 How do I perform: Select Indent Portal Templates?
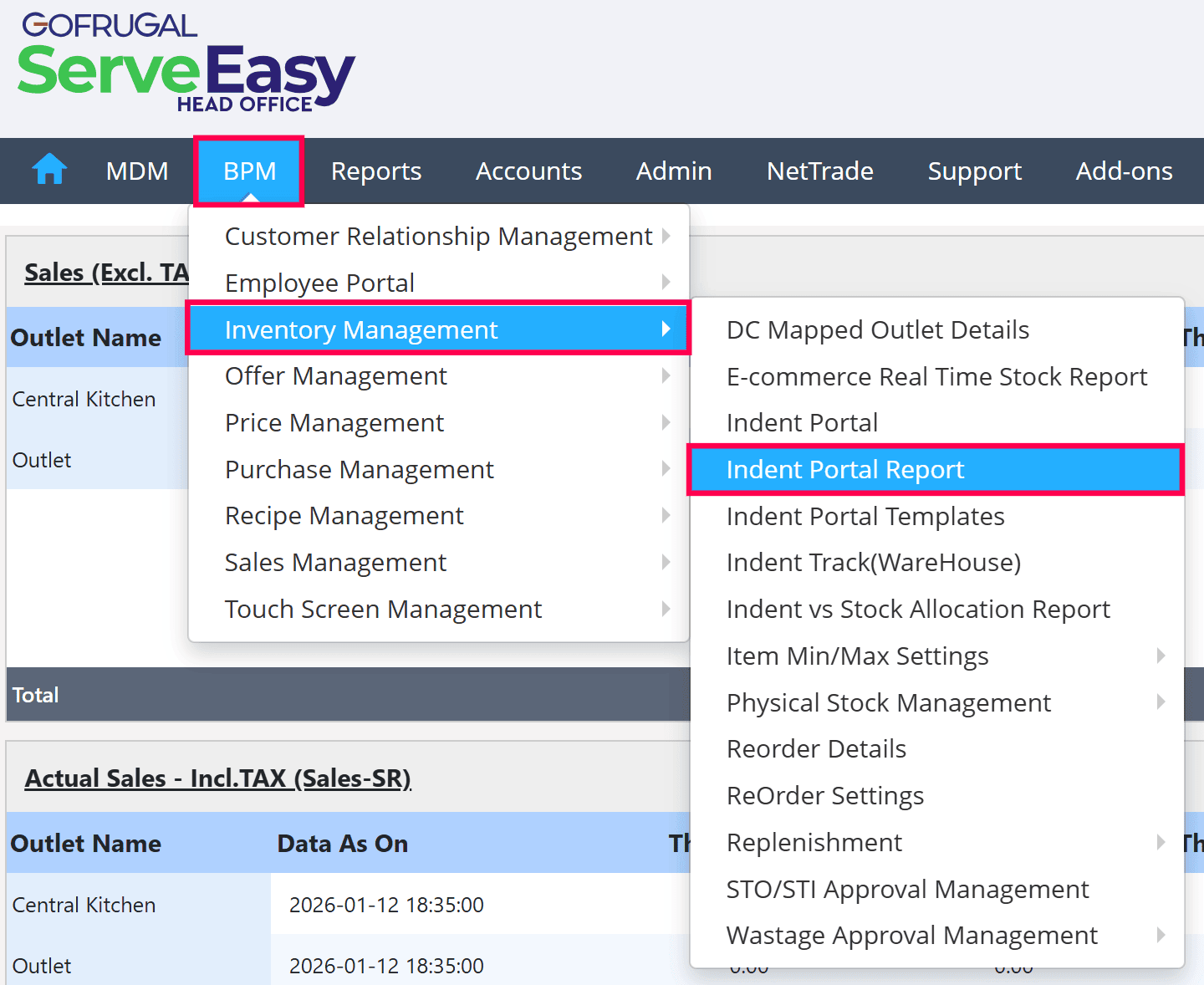coord(936,517)
